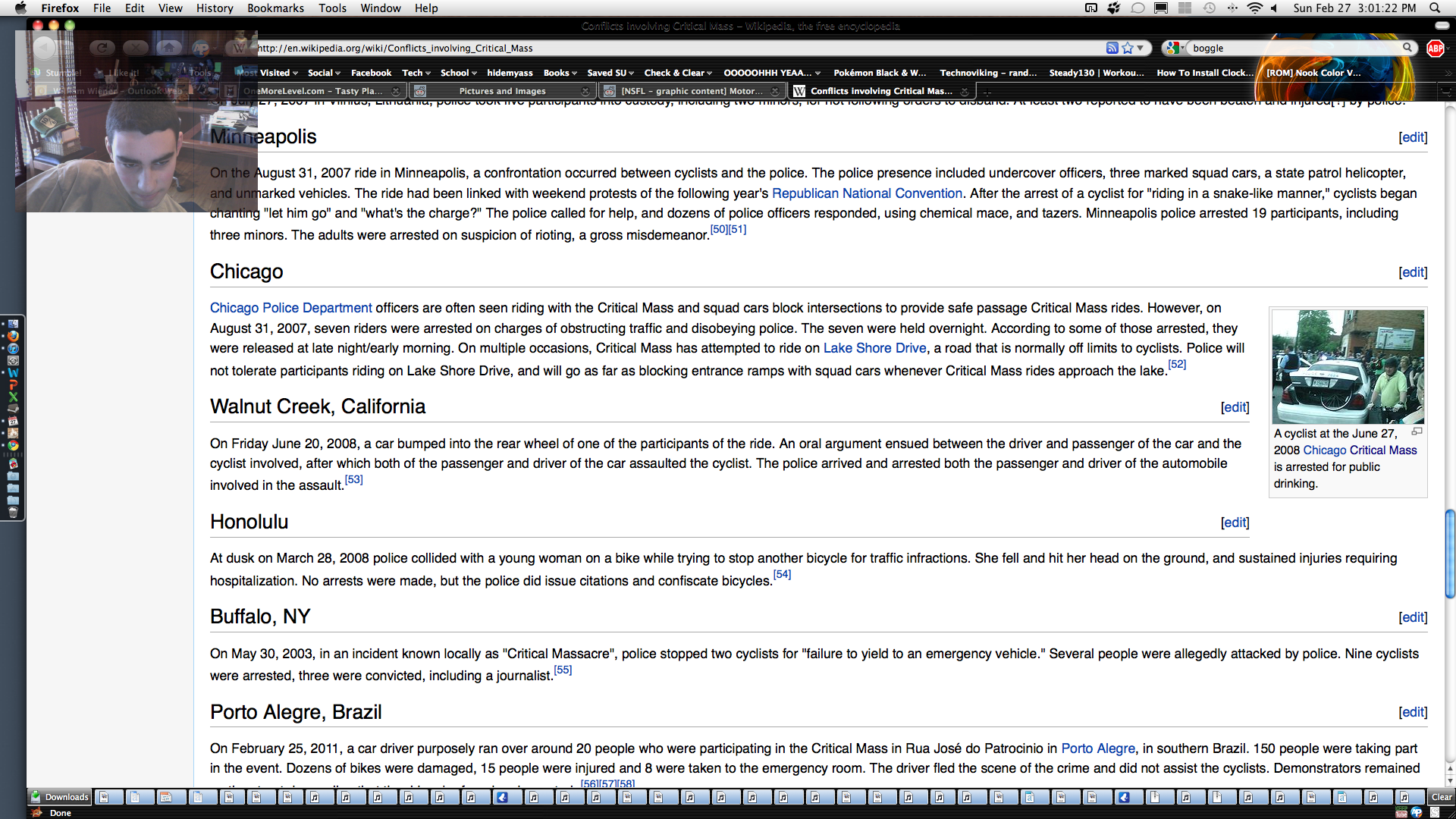Click the RSS feed icon in address bar

(x=1112, y=48)
